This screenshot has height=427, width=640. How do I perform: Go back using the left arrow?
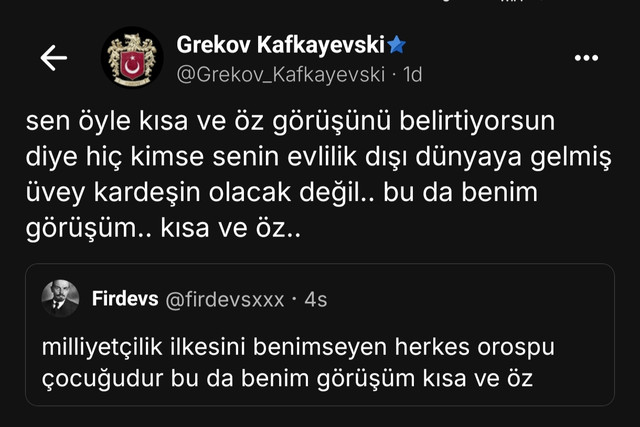[x=53, y=58]
